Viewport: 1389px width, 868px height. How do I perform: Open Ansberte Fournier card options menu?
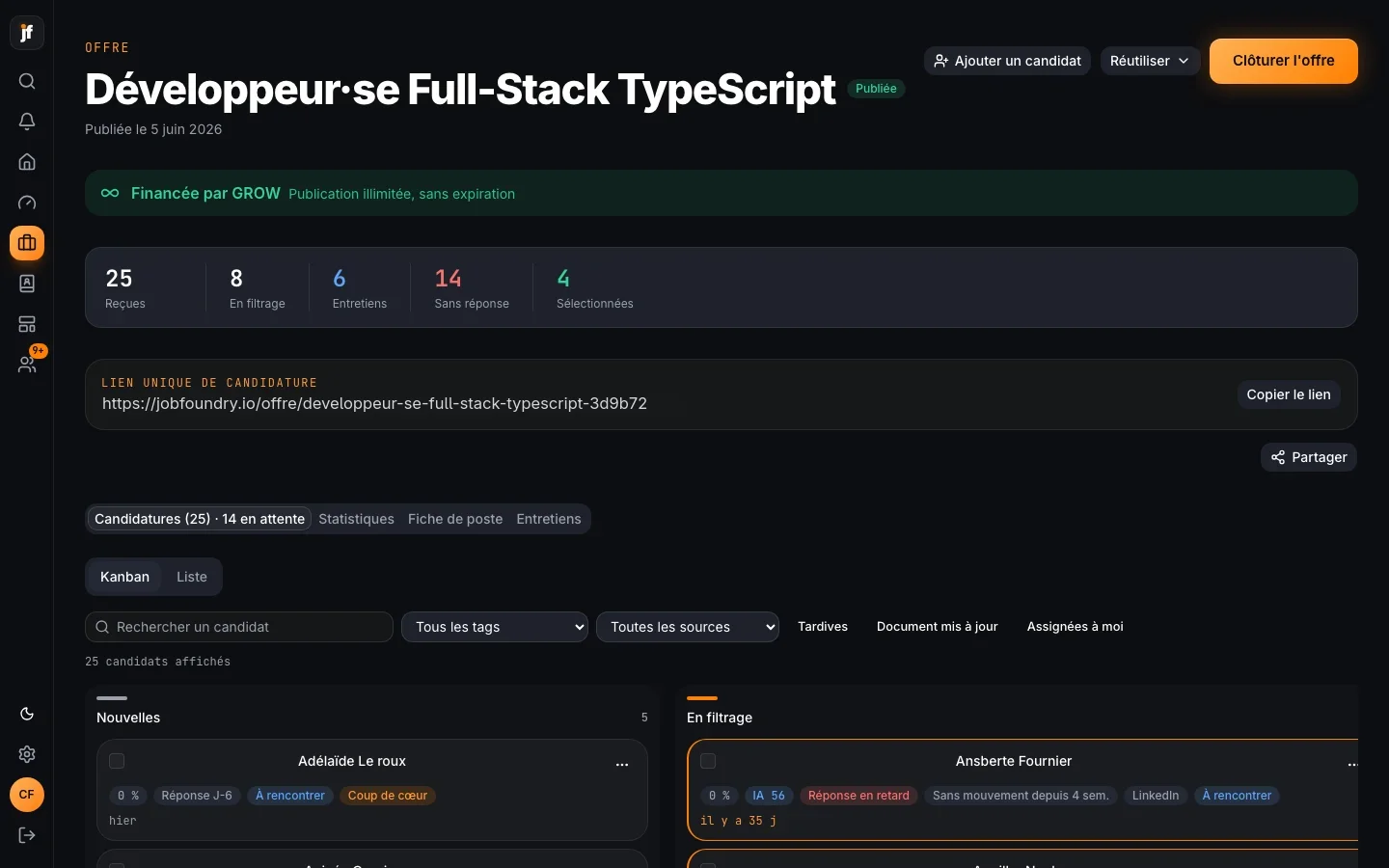(1352, 764)
